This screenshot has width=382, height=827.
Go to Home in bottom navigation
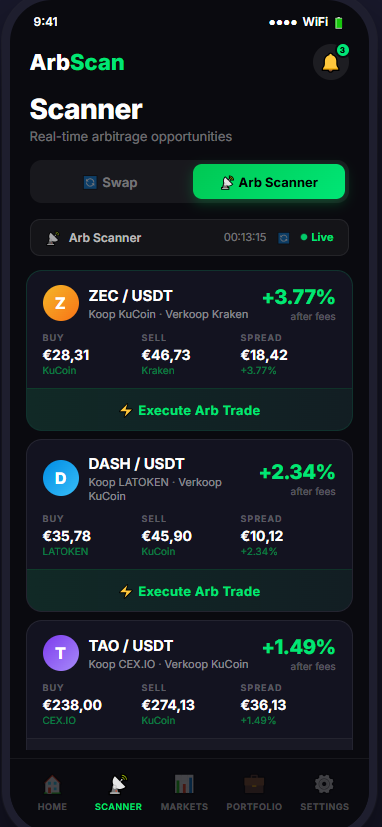pyautogui.click(x=52, y=792)
